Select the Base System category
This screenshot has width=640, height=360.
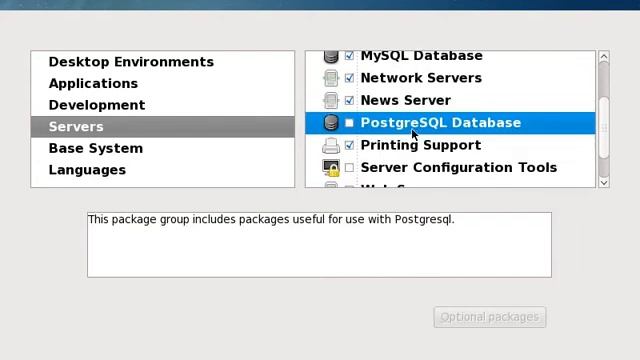(x=162, y=149)
